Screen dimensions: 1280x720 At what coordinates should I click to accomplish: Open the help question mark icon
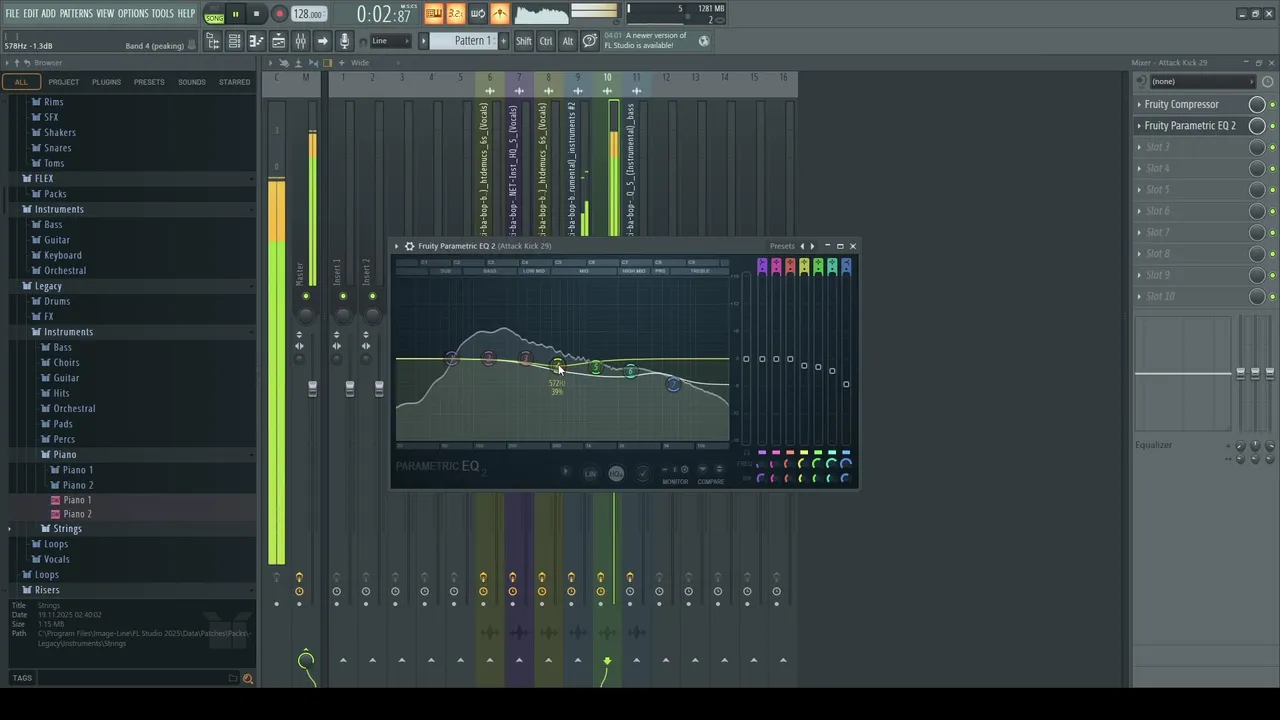pyautogui.click(x=590, y=41)
